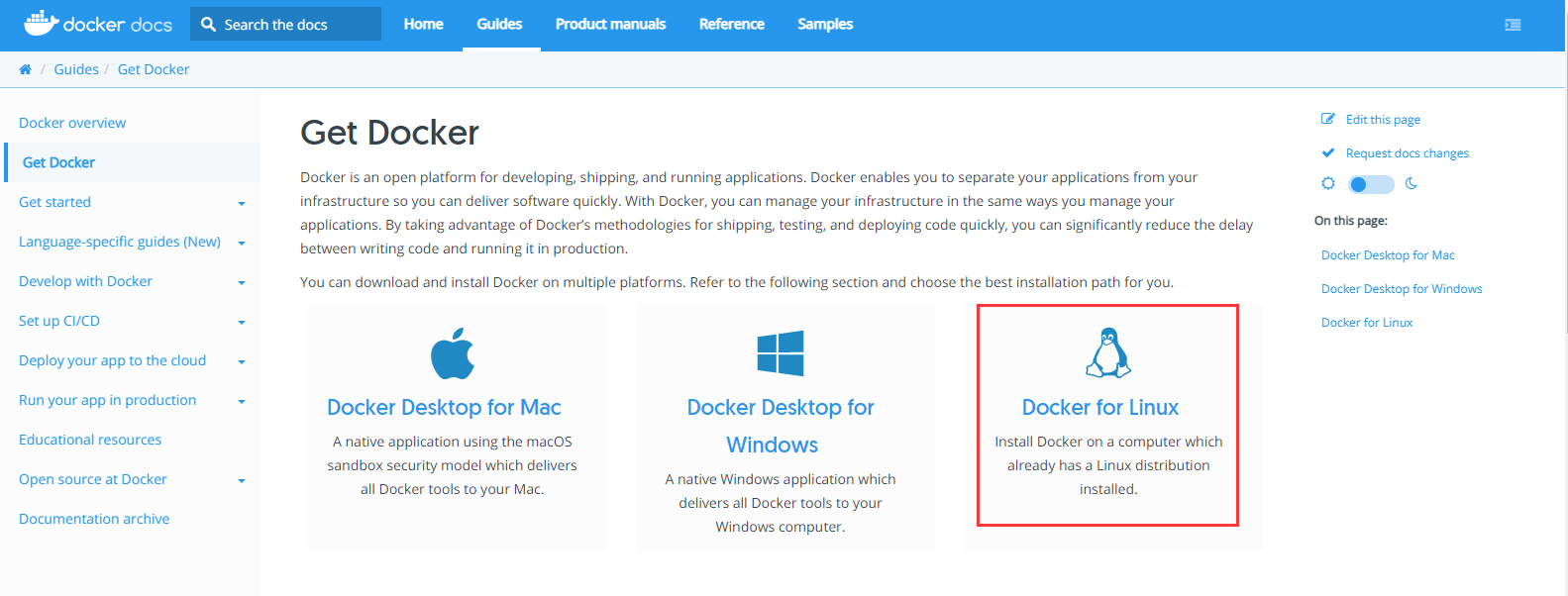Click the Edit this page link
This screenshot has width=1568, height=596.
click(x=1383, y=120)
